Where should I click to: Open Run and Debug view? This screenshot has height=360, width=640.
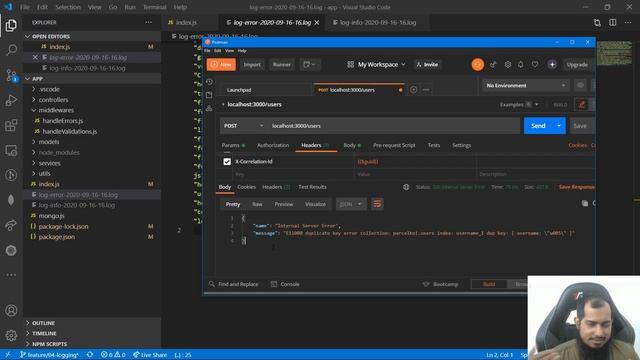(x=11, y=100)
